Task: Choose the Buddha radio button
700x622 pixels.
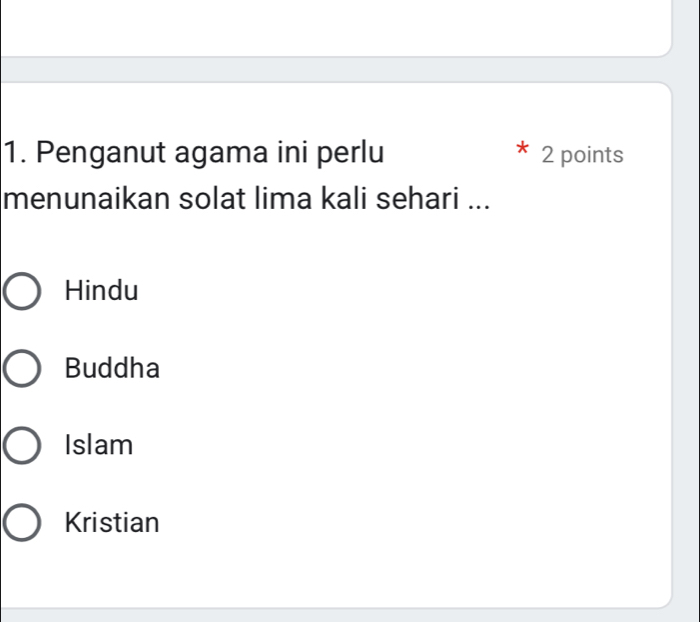Action: 22,369
